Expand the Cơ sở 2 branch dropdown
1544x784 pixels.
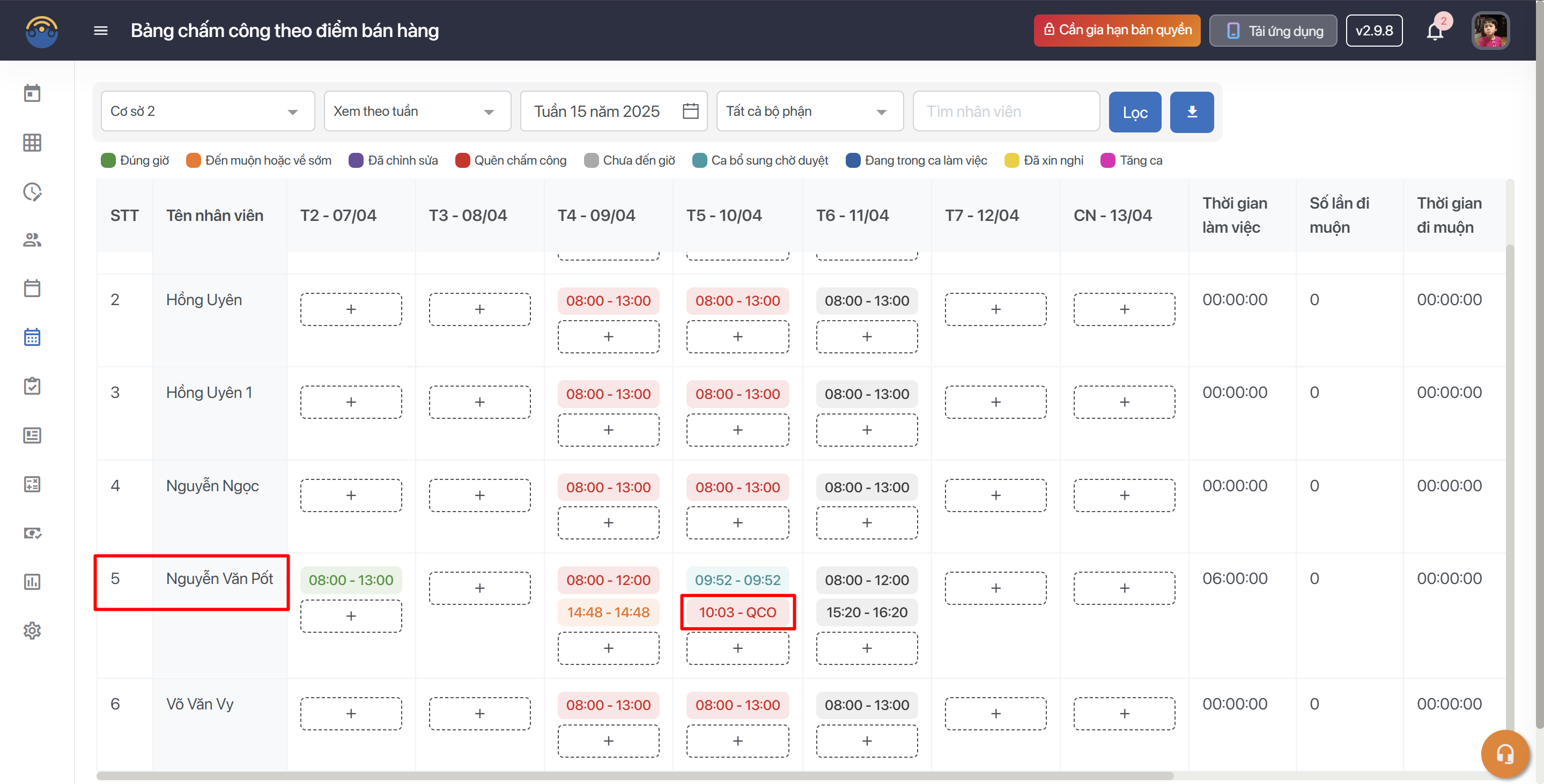[208, 112]
